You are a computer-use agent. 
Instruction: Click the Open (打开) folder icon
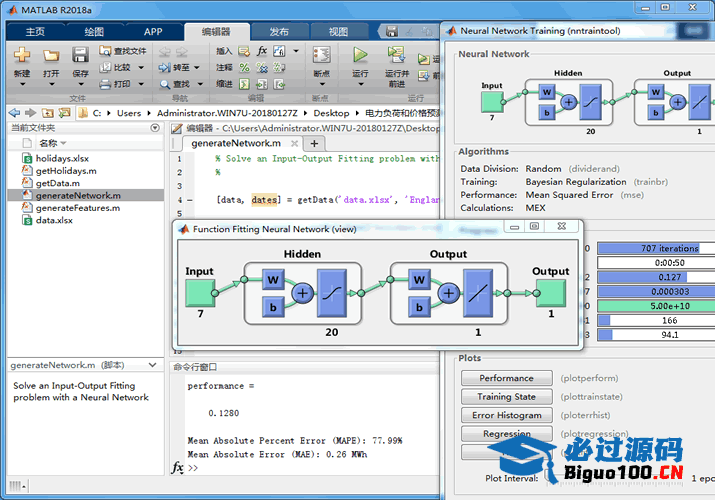pyautogui.click(x=51, y=56)
